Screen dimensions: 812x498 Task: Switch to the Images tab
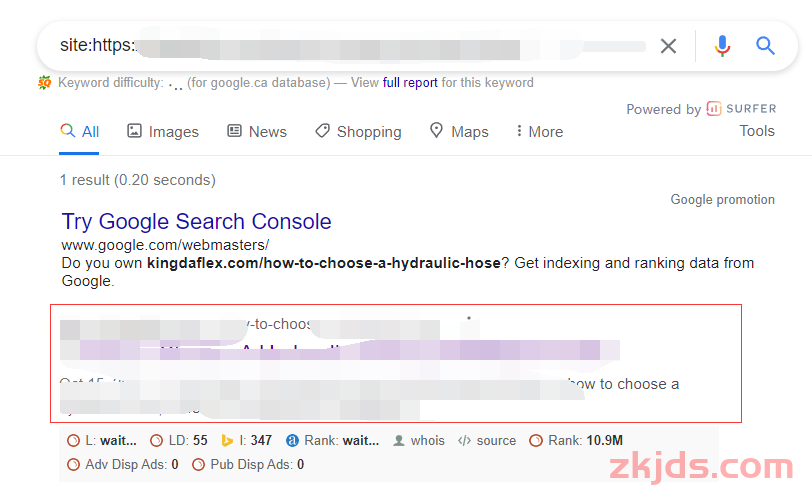(x=163, y=131)
